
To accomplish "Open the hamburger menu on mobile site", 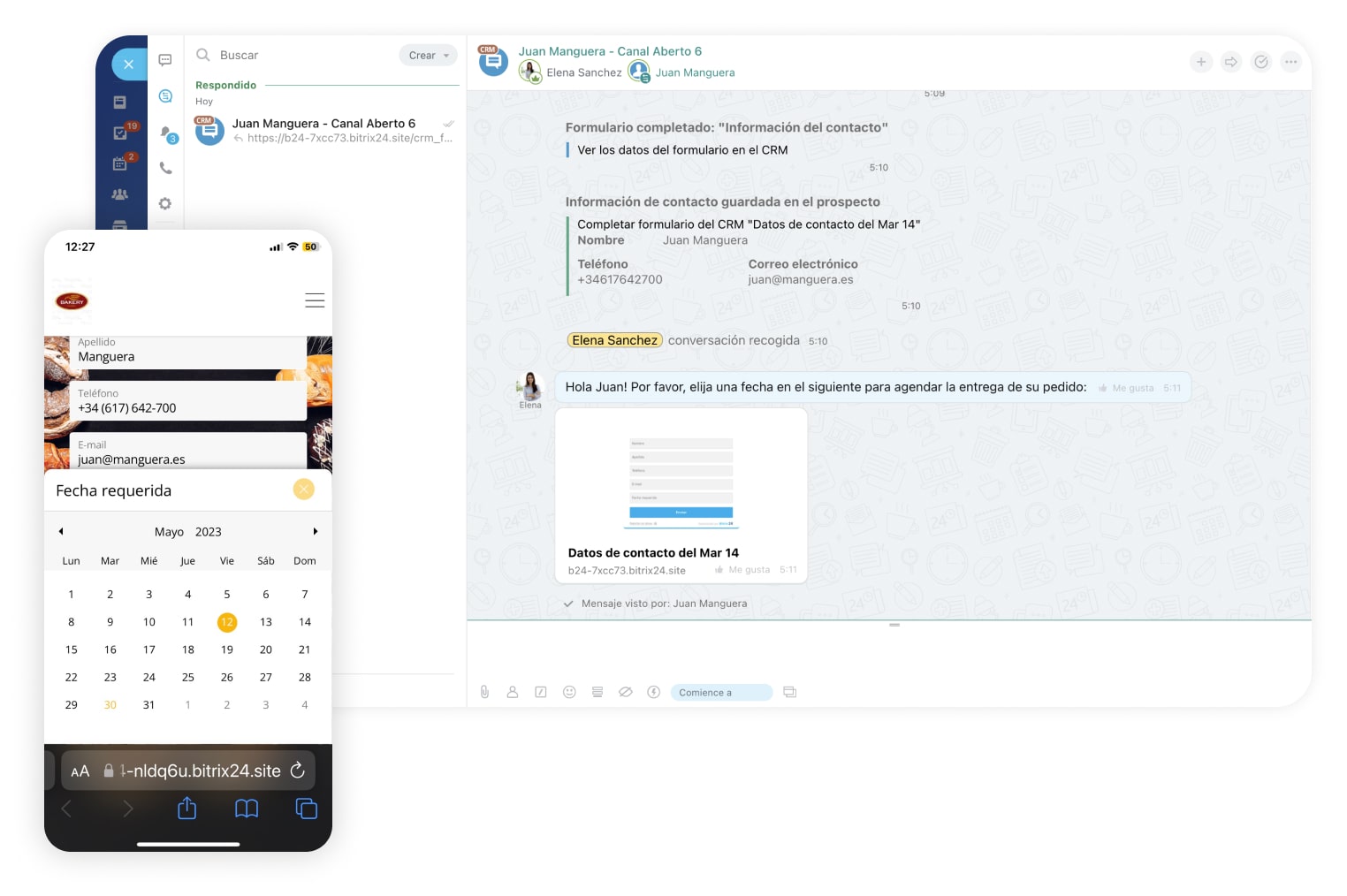I will tap(315, 300).
